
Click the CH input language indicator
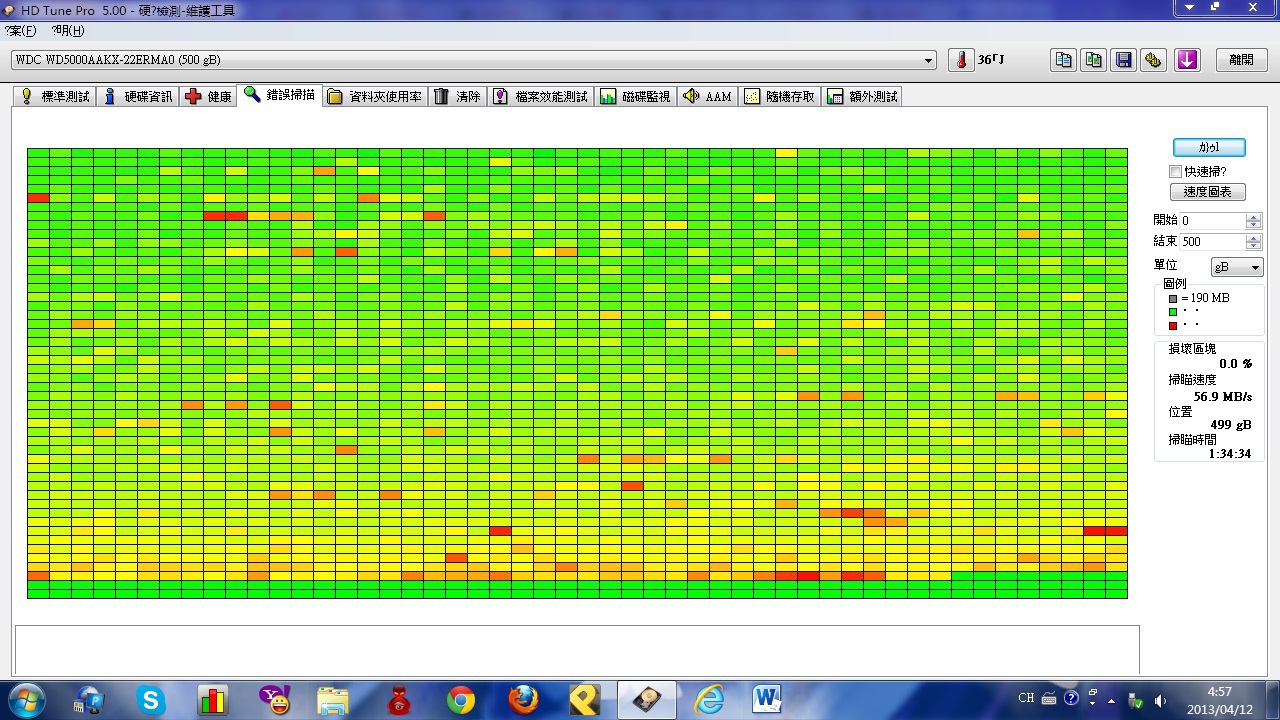click(x=1026, y=698)
